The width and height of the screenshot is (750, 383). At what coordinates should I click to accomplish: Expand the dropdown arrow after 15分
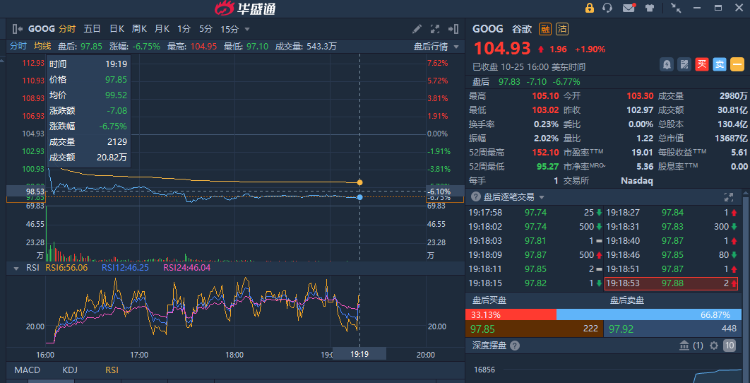[x=247, y=29]
